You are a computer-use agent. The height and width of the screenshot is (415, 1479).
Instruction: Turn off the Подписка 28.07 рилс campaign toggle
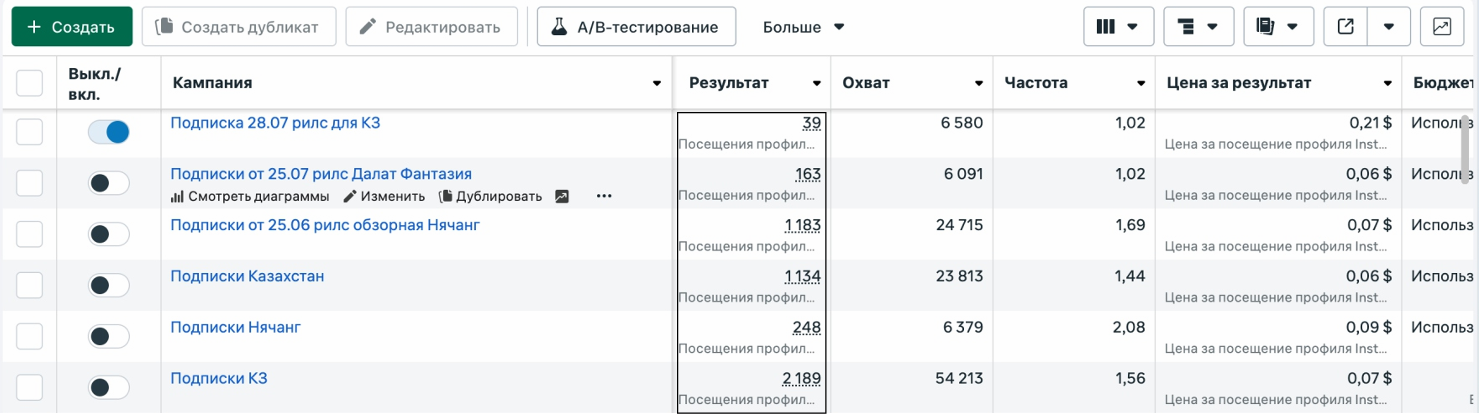coord(109,131)
